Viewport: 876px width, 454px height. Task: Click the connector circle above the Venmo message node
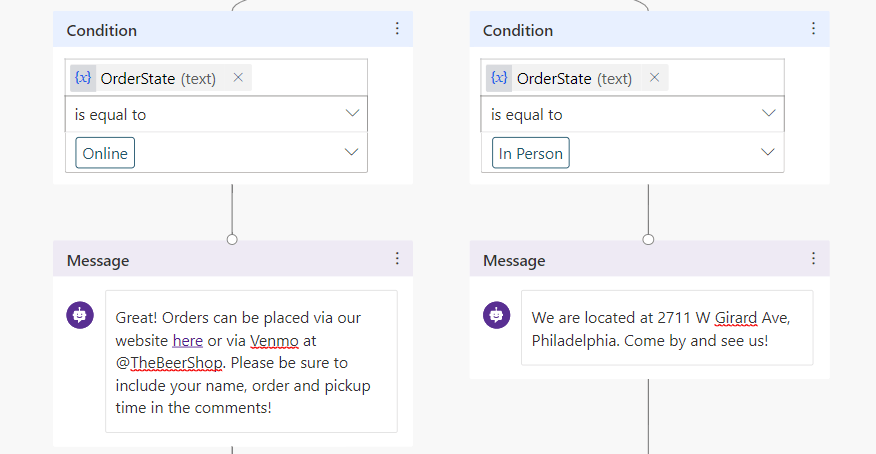tap(232, 240)
